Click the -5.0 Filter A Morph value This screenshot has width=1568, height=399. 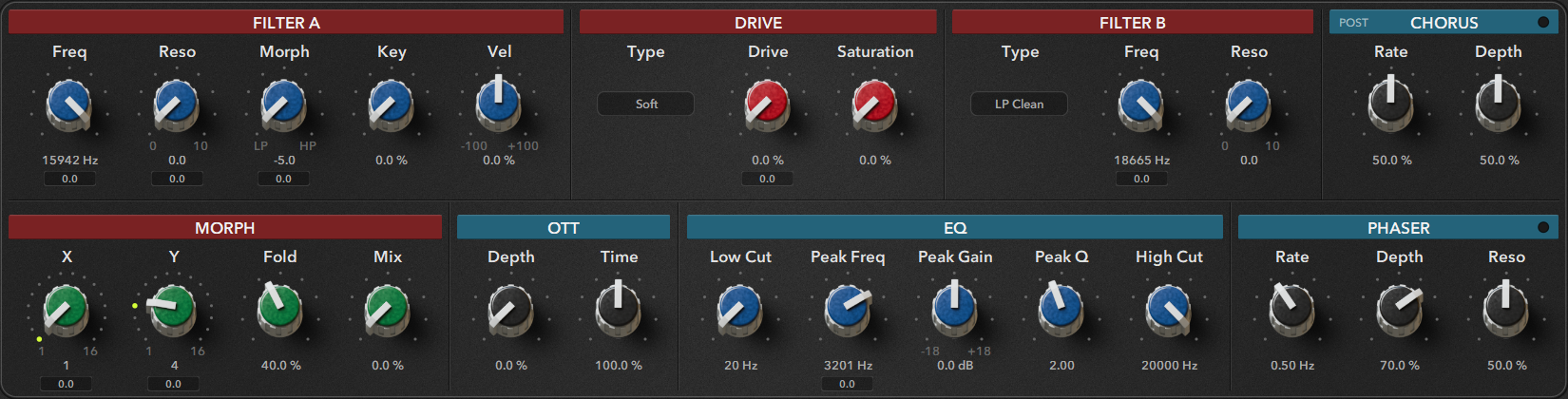[x=284, y=161]
